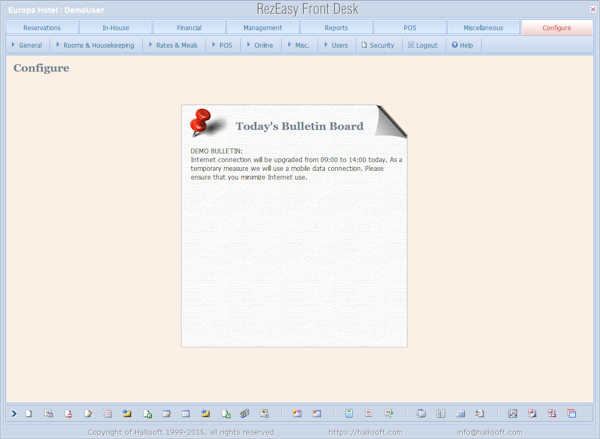Expand the Users submenu
This screenshot has height=439, width=600.
pos(336,45)
